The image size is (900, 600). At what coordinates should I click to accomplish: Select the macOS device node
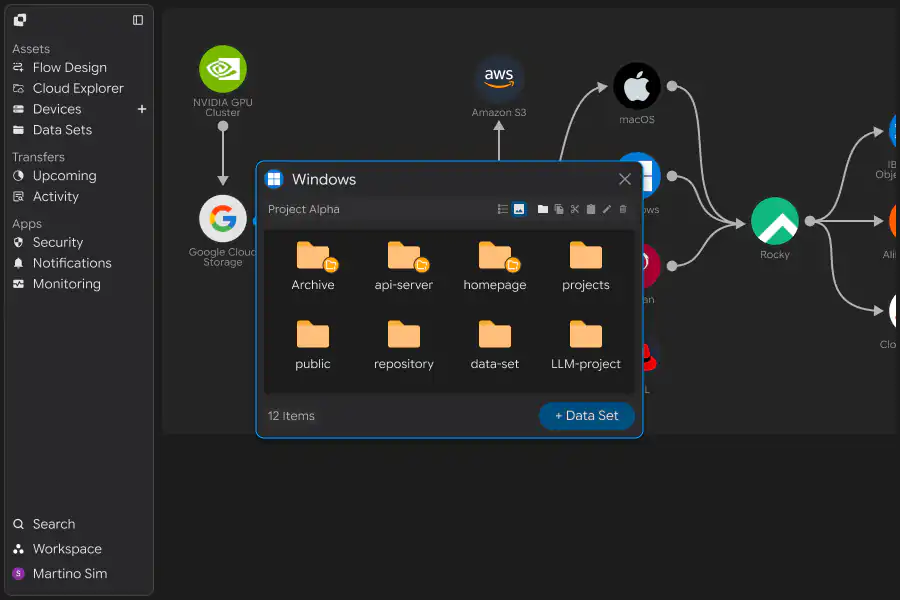[637, 86]
